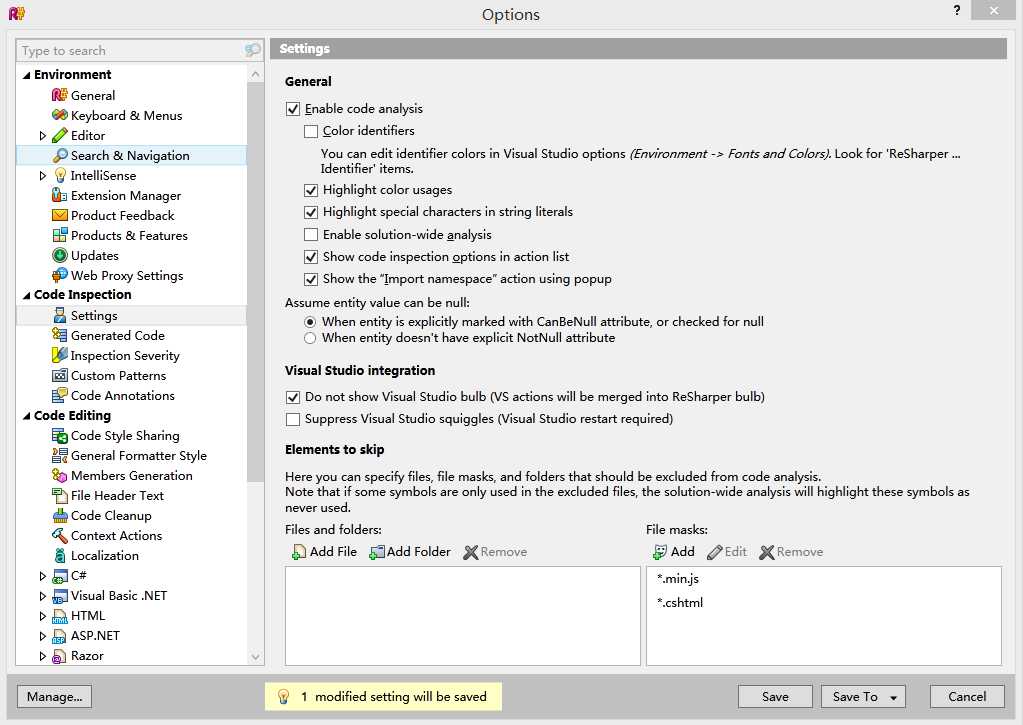The height and width of the screenshot is (725, 1023).
Task: Toggle Highlight color usages checkbox
Action: coord(311,190)
